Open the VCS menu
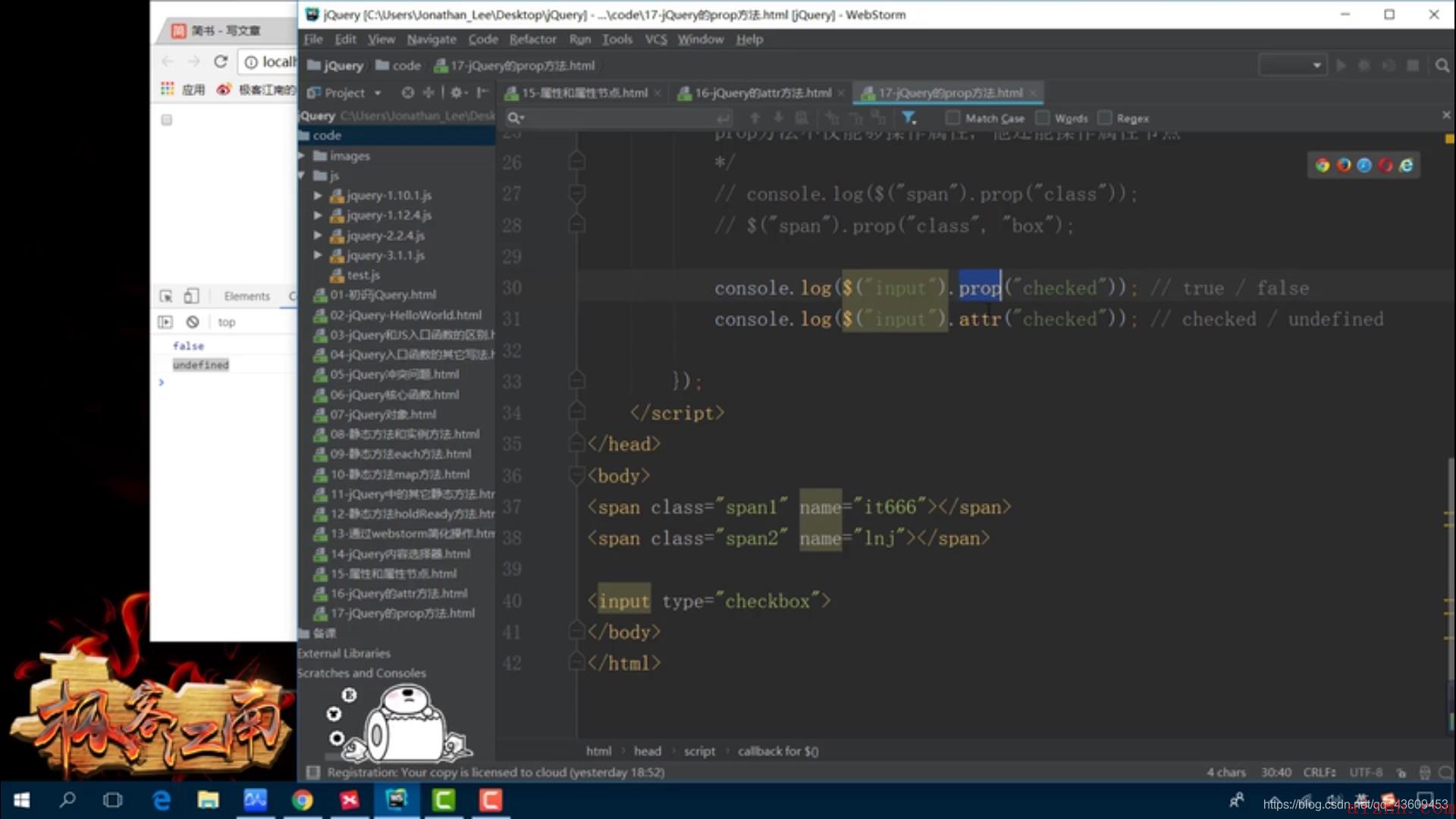 pos(655,39)
